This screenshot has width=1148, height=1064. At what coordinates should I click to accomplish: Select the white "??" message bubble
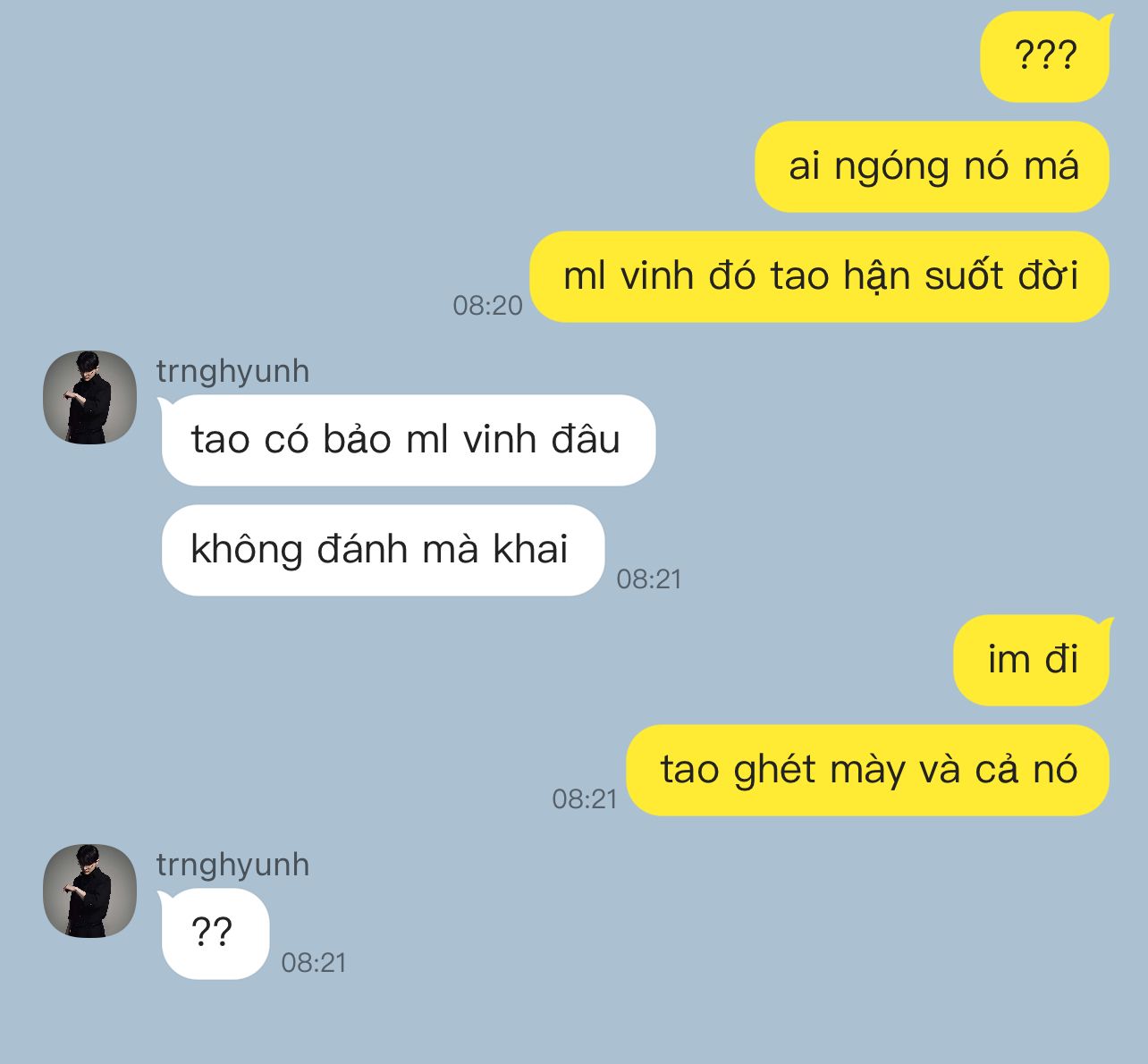click(x=214, y=933)
